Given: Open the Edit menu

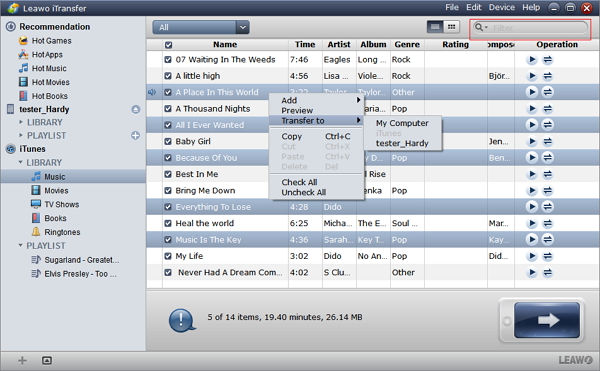Looking at the screenshot, I should 473,8.
